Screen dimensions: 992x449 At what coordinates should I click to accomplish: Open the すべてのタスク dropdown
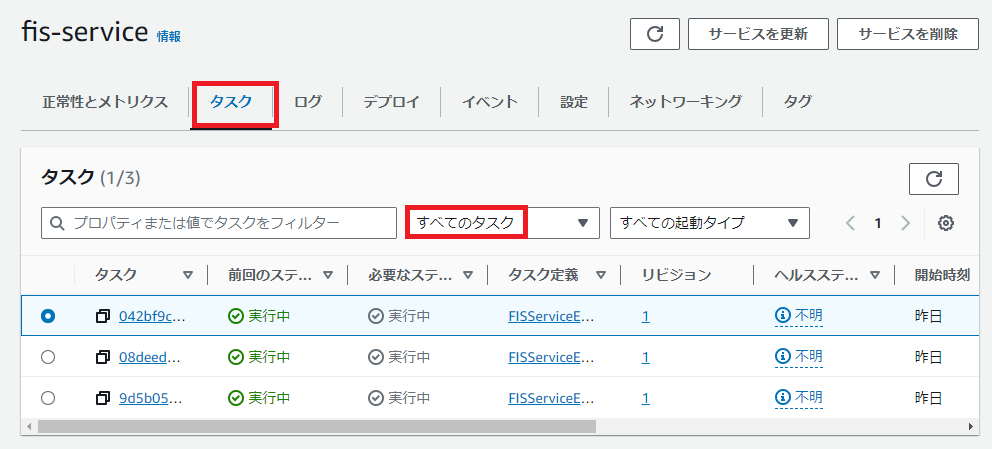pos(502,223)
